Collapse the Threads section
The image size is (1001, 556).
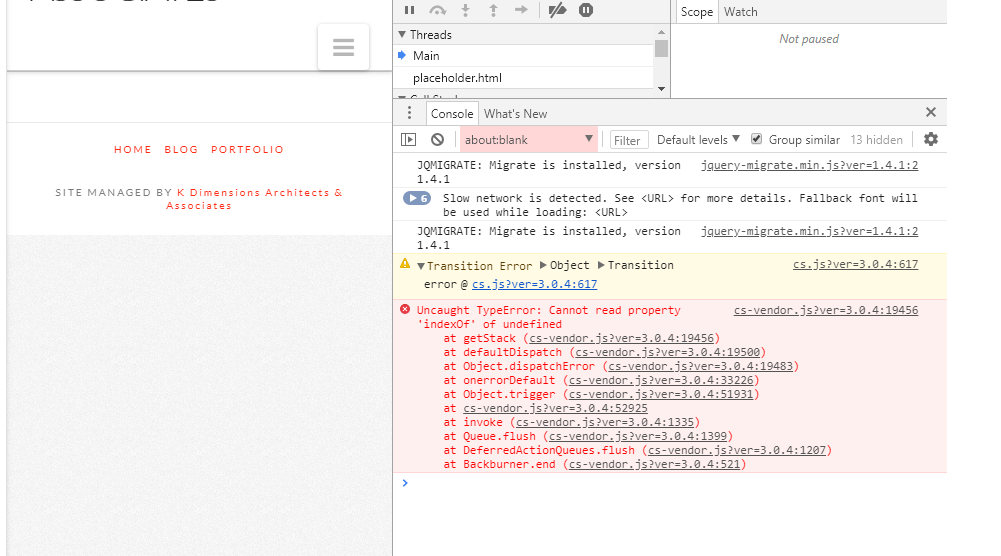click(x=403, y=35)
